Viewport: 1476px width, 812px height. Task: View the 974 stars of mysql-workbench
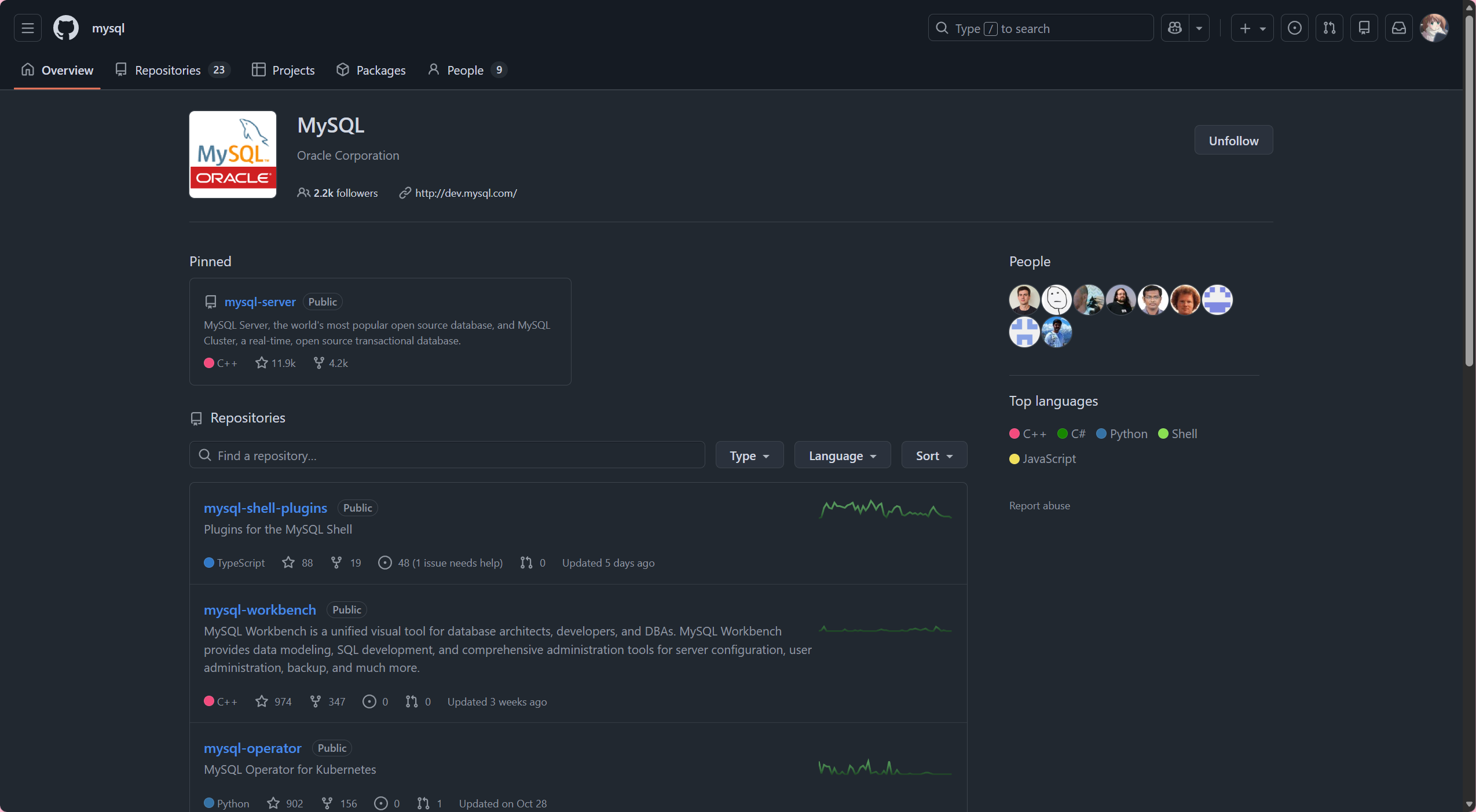coord(273,701)
